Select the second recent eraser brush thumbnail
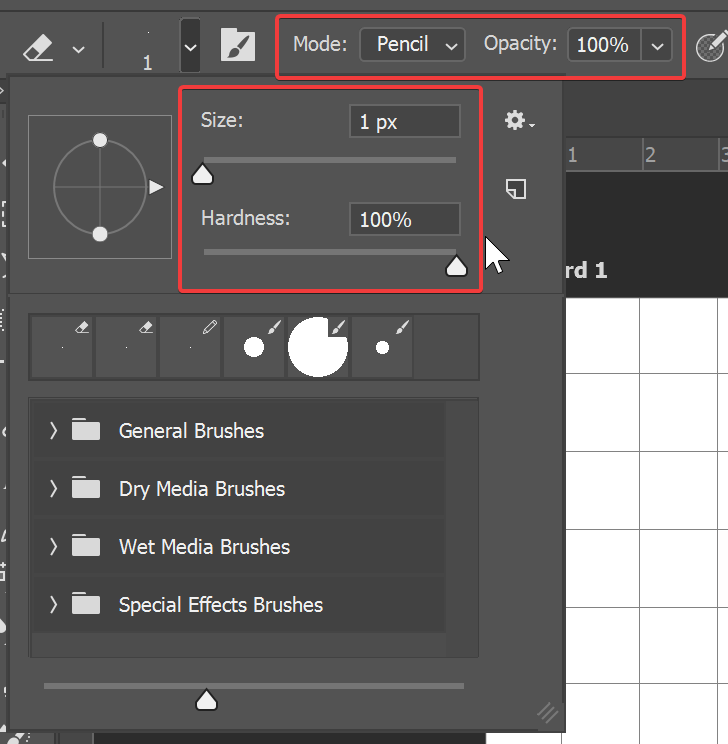The width and height of the screenshot is (728, 744). [x=126, y=347]
